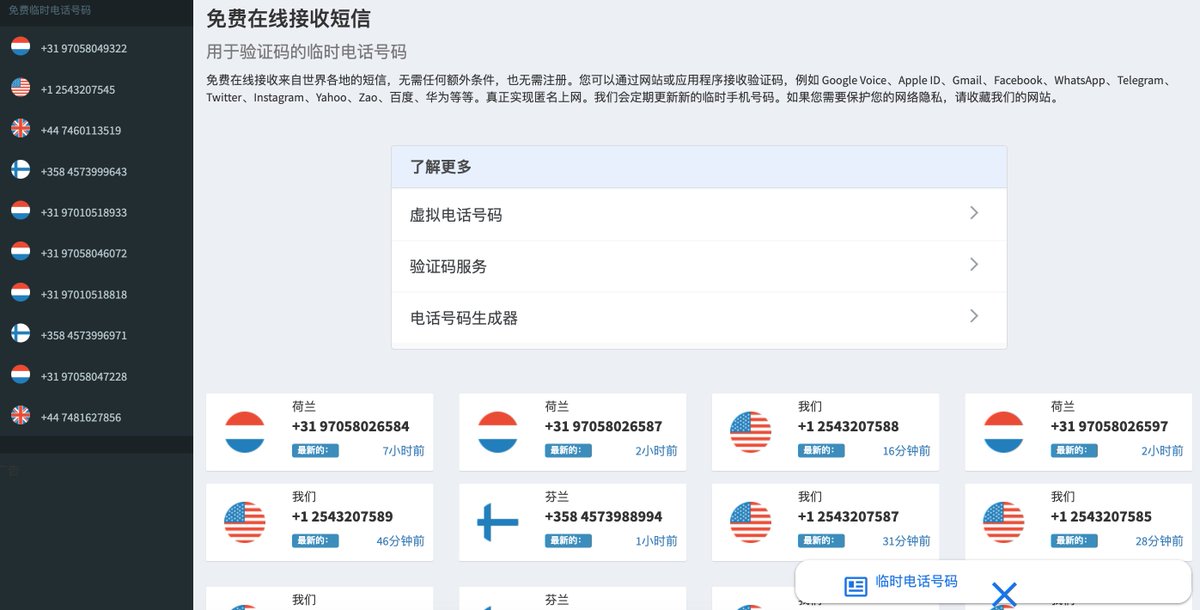Click the flag on card +31 97058026597
The height and width of the screenshot is (610, 1200).
click(x=1003, y=432)
